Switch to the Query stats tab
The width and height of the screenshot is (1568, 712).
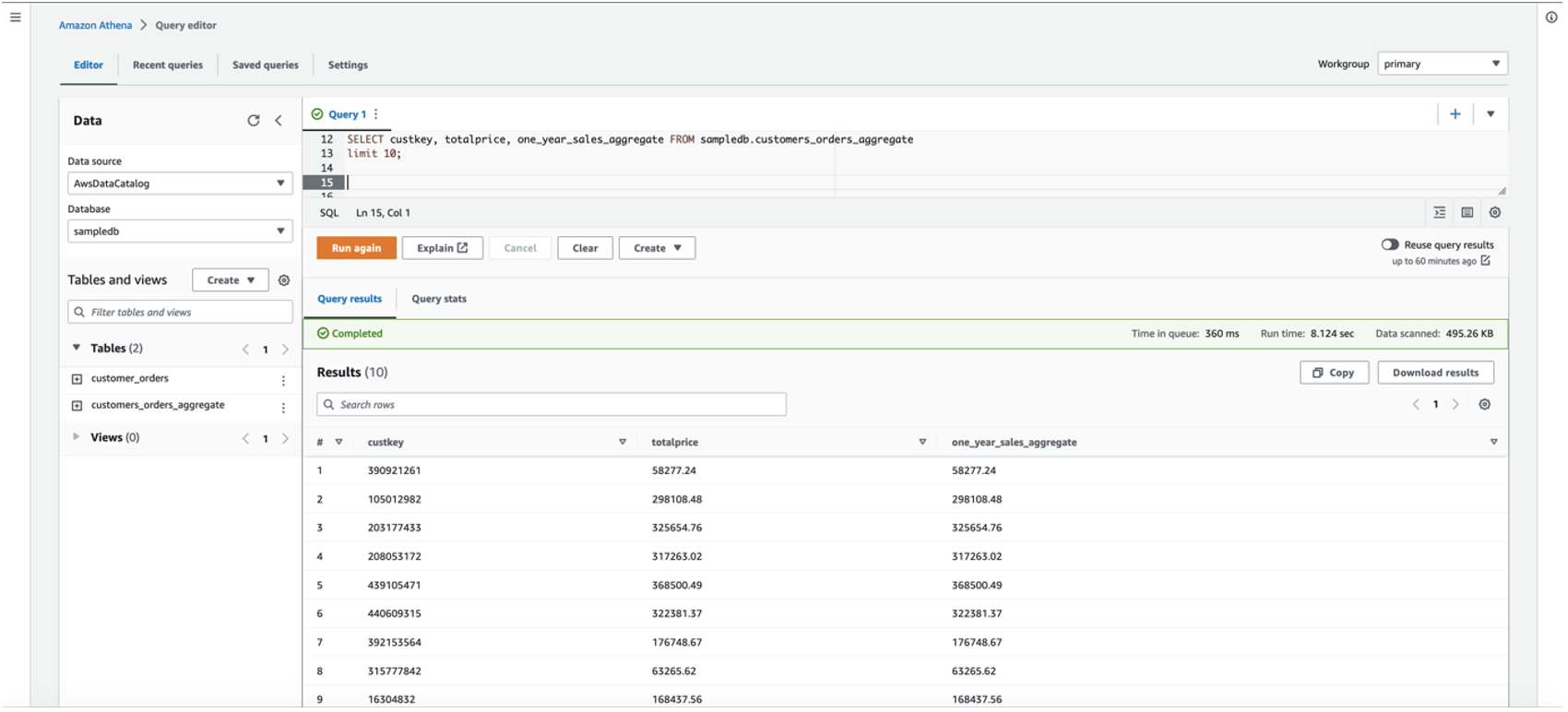click(438, 299)
